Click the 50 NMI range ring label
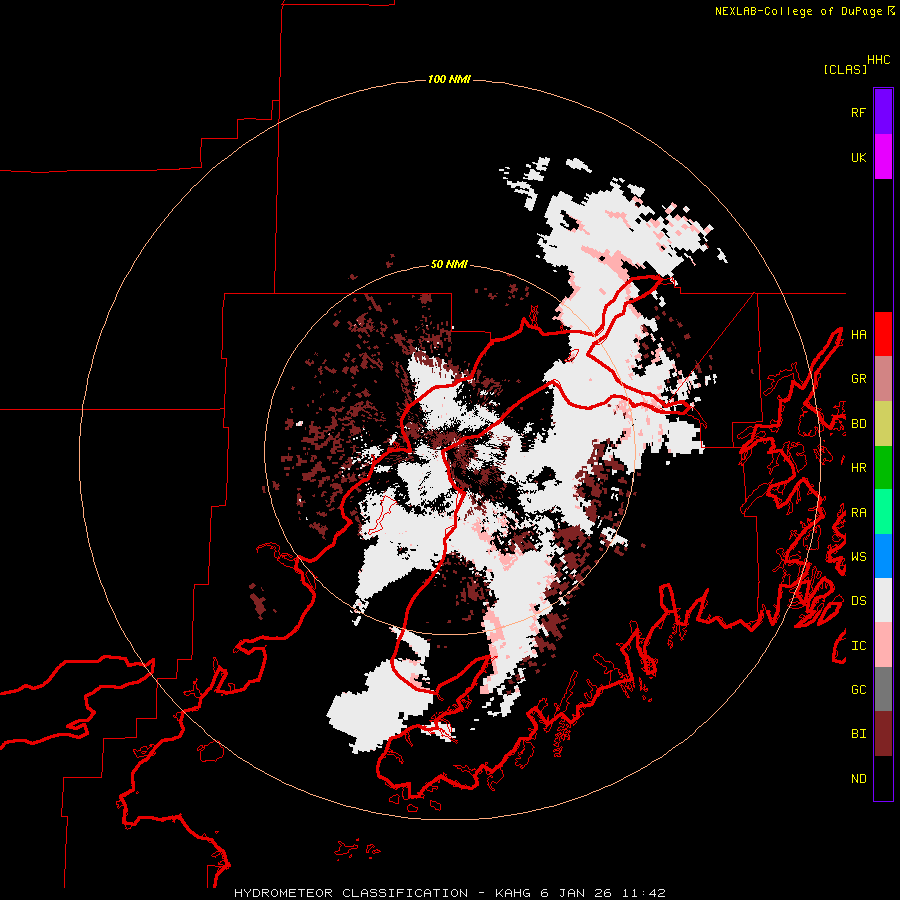This screenshot has height=900, width=900. pos(449,265)
